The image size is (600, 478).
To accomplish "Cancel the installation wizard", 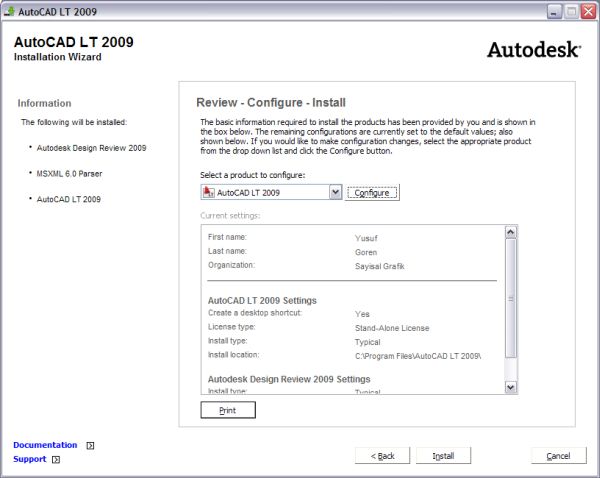I will tap(559, 456).
